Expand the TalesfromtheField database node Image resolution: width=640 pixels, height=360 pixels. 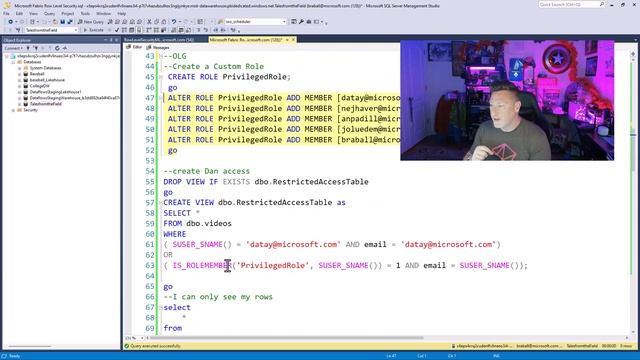click(x=19, y=104)
